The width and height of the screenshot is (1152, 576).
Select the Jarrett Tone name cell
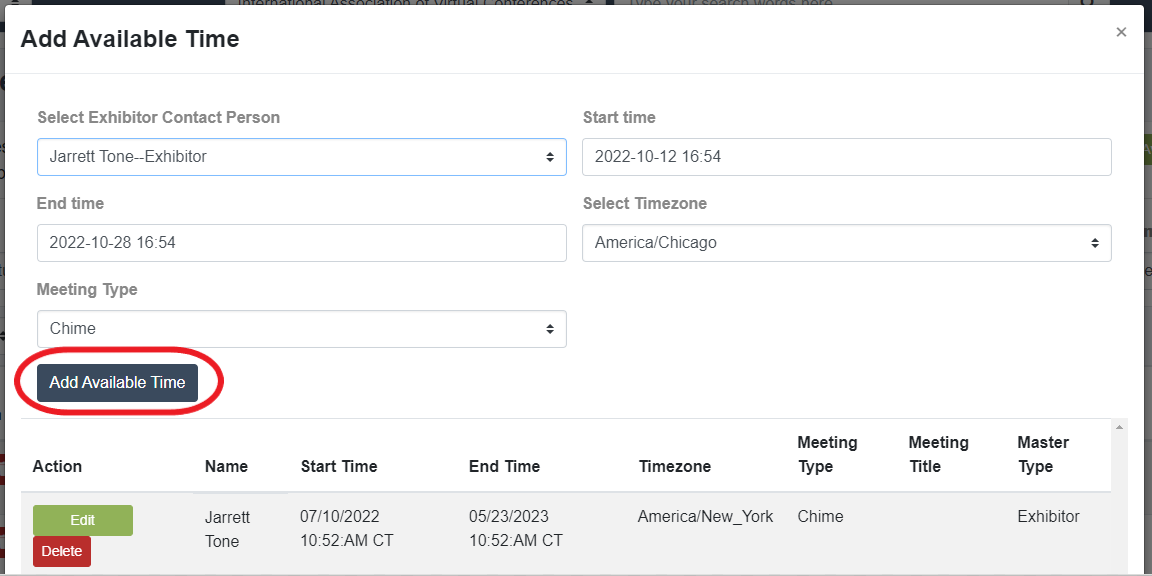(x=228, y=529)
